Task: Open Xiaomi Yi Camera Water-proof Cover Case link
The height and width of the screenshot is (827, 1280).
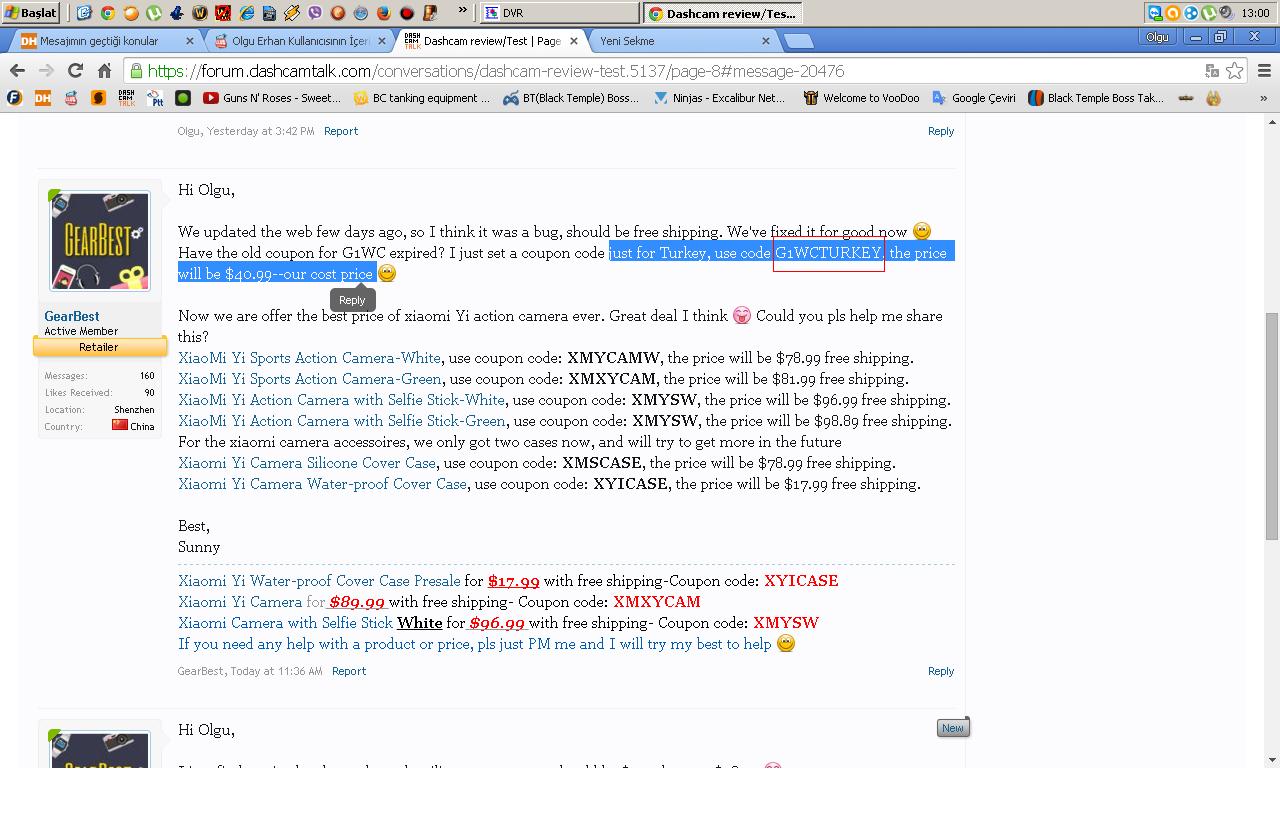Action: click(x=322, y=483)
